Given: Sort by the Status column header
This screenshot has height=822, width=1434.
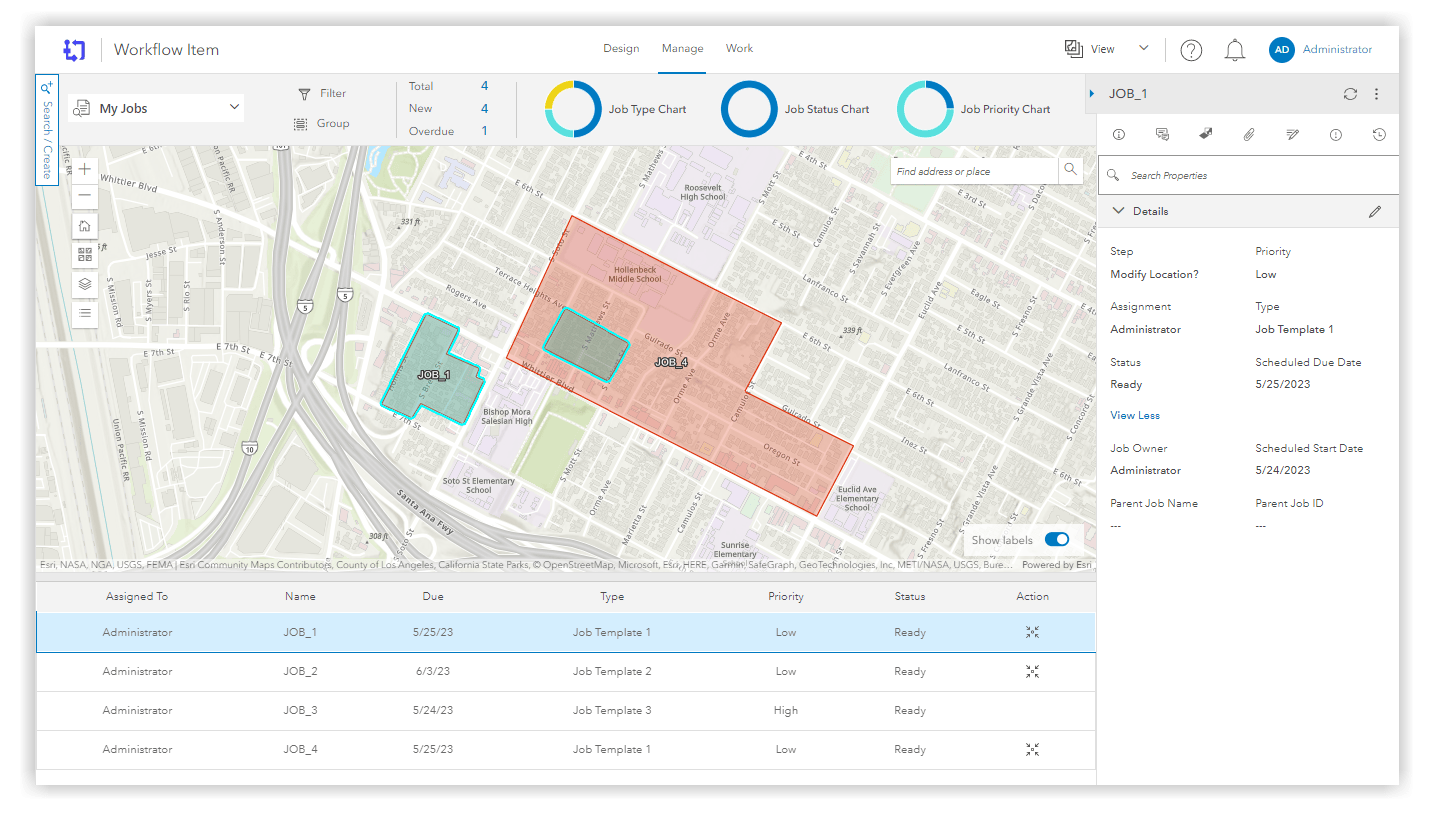Looking at the screenshot, I should point(910,597).
